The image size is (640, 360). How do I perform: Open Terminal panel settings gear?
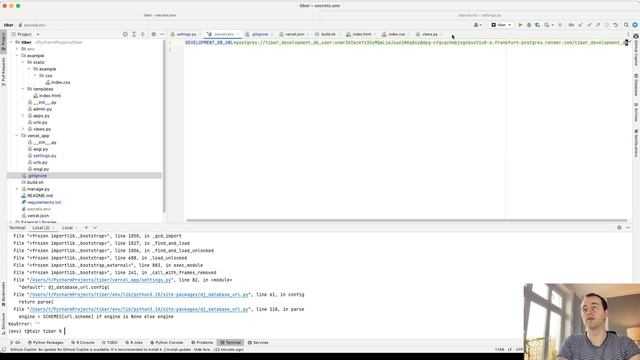click(x=619, y=227)
